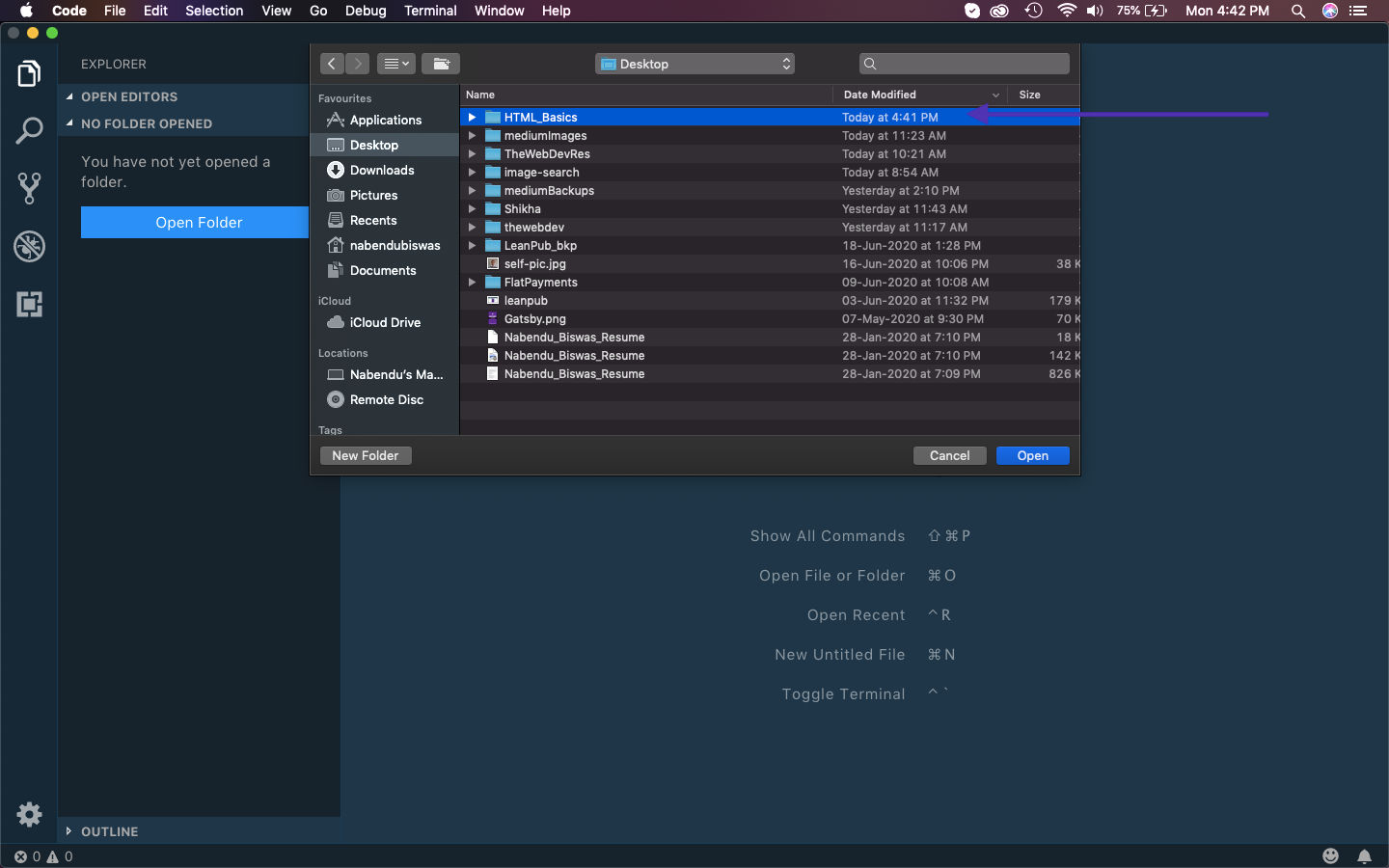The height and width of the screenshot is (868, 1389).
Task: Select Remote Disc in the sidebar
Action: click(384, 399)
